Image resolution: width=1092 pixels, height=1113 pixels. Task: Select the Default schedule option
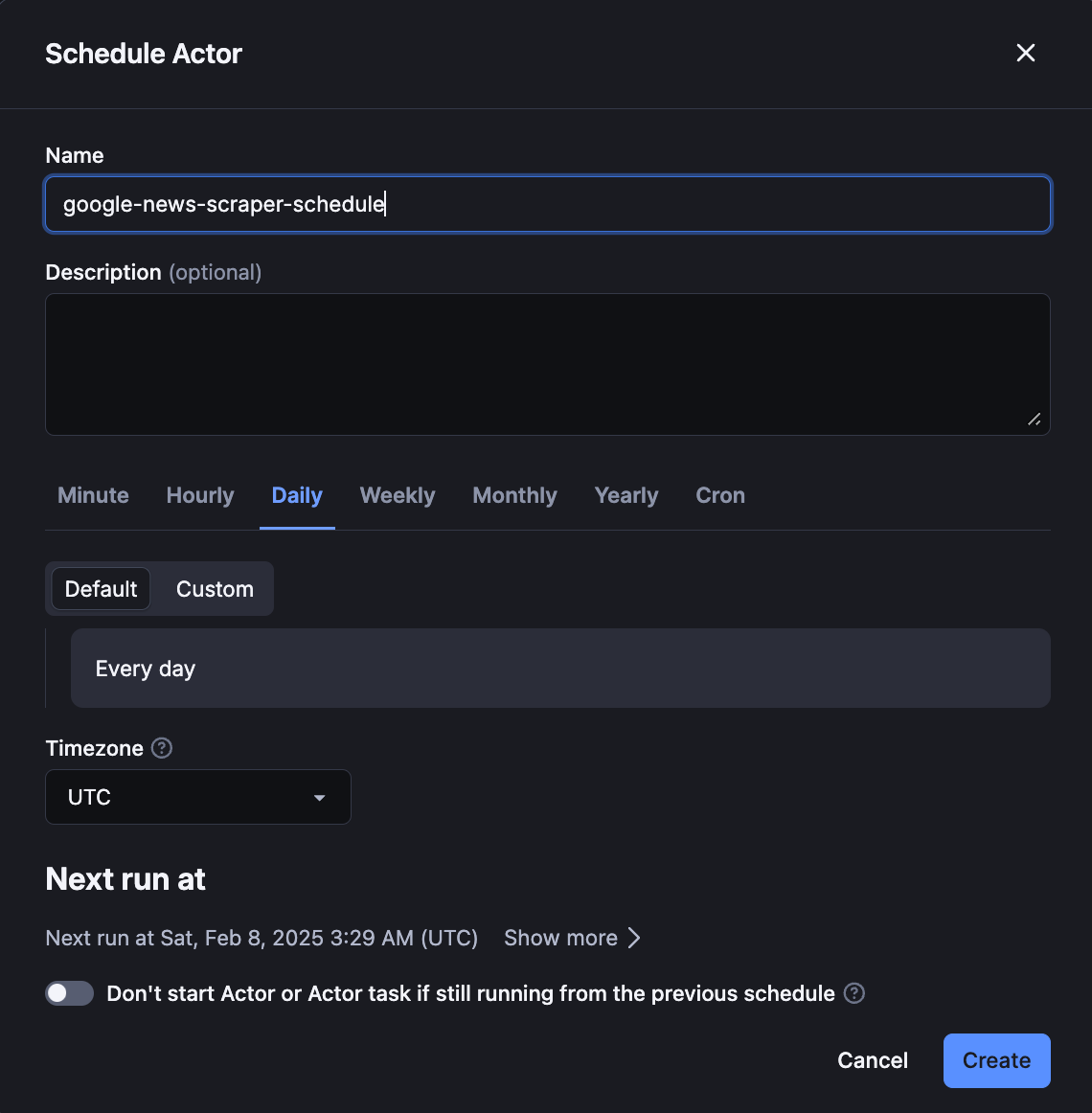[101, 588]
